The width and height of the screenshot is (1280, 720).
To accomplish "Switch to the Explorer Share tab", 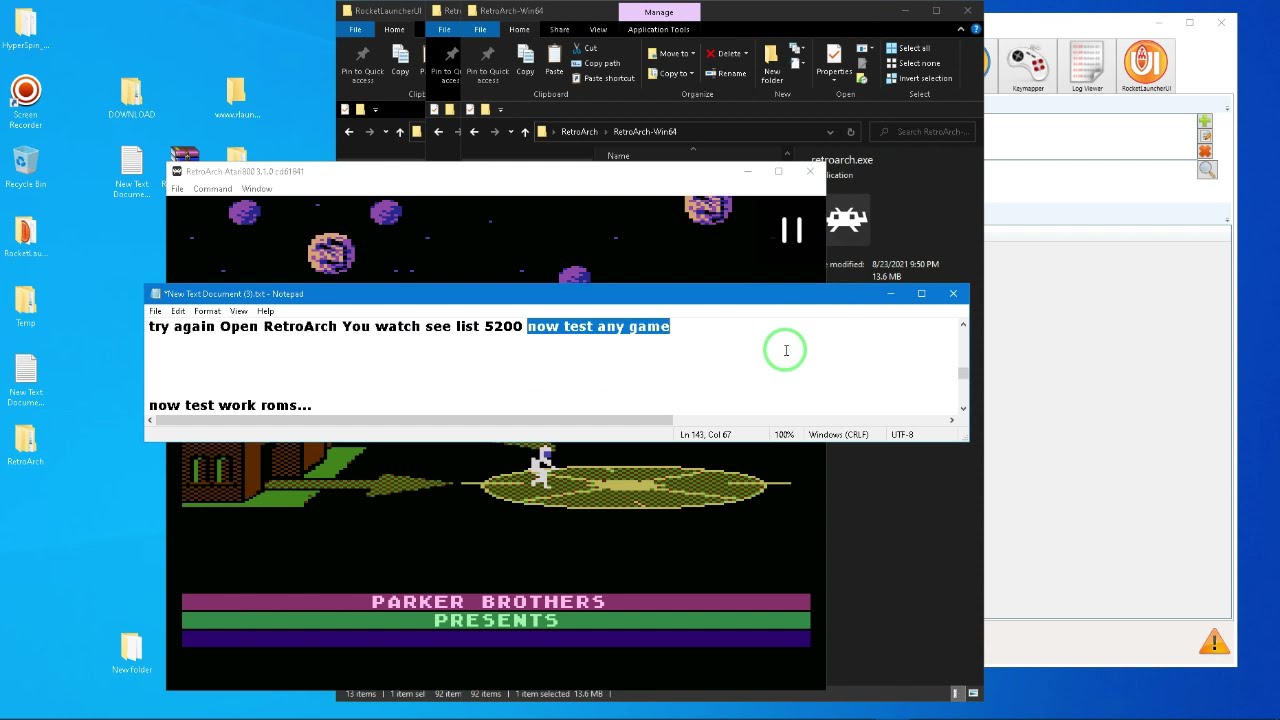I will (x=559, y=29).
